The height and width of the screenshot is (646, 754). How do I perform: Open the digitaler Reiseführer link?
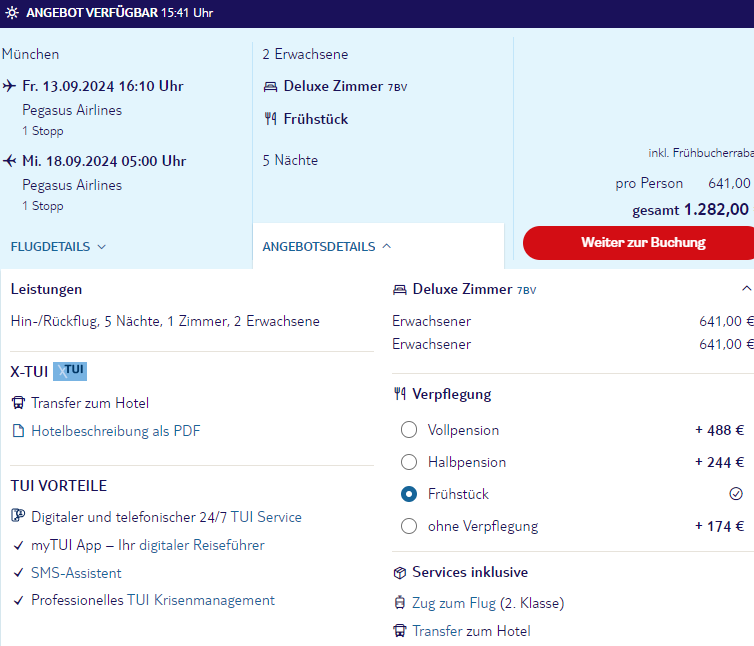point(201,545)
